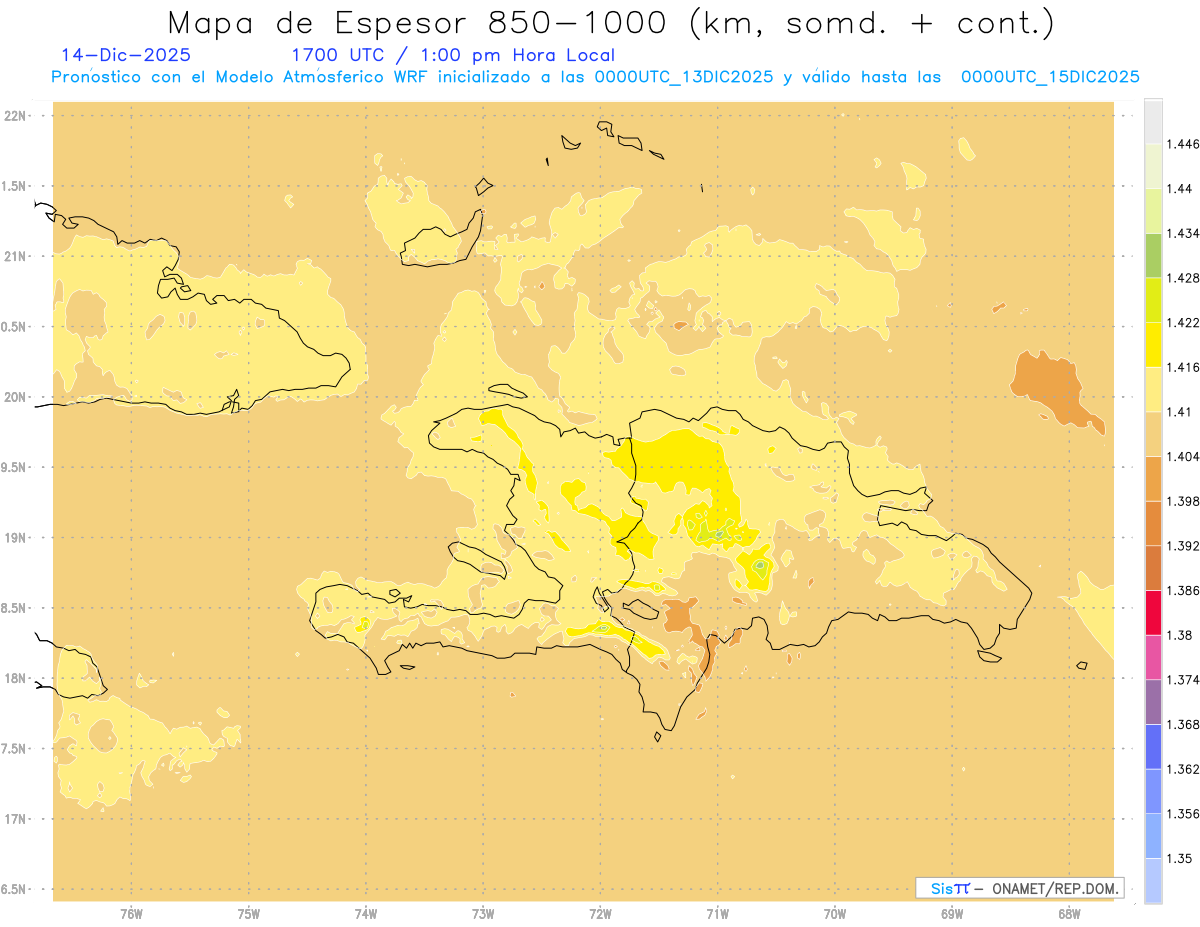The height and width of the screenshot is (927, 1200).
Task: Click the '68W' longitude axis label
Action: coord(1069,914)
